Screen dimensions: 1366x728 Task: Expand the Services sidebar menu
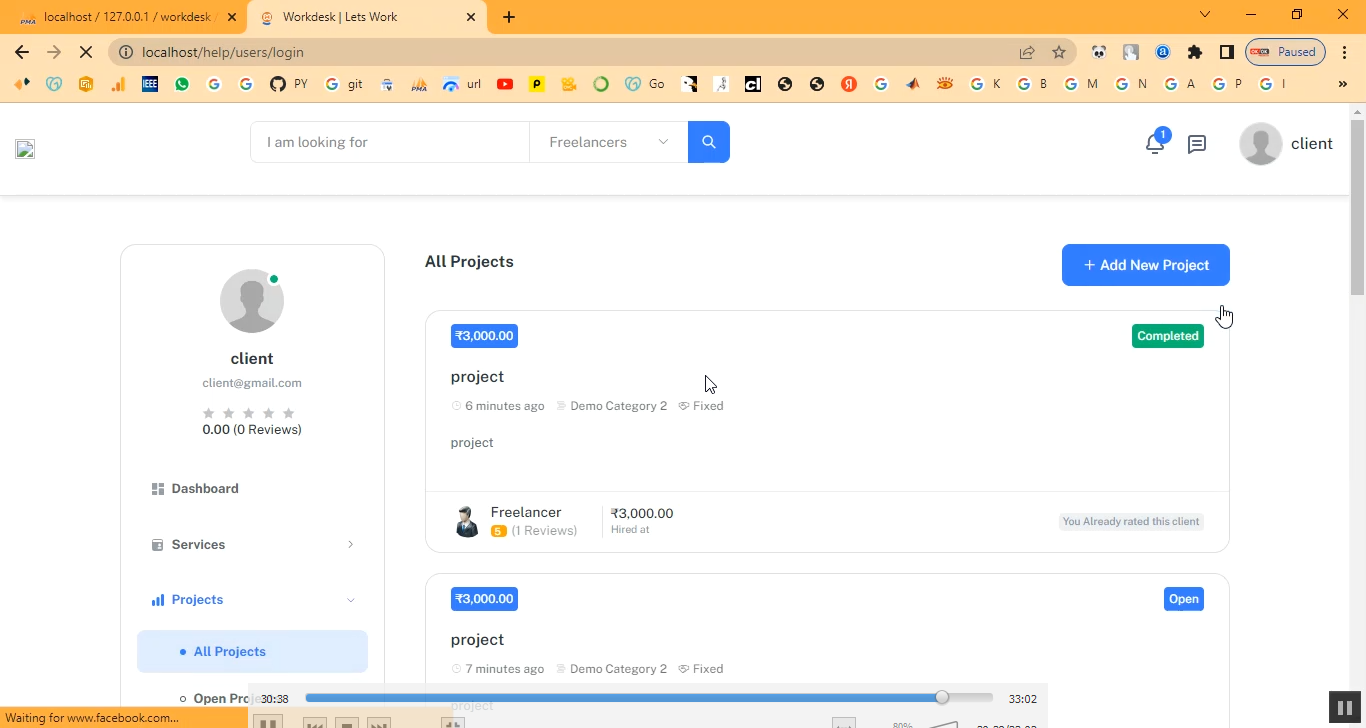click(252, 544)
